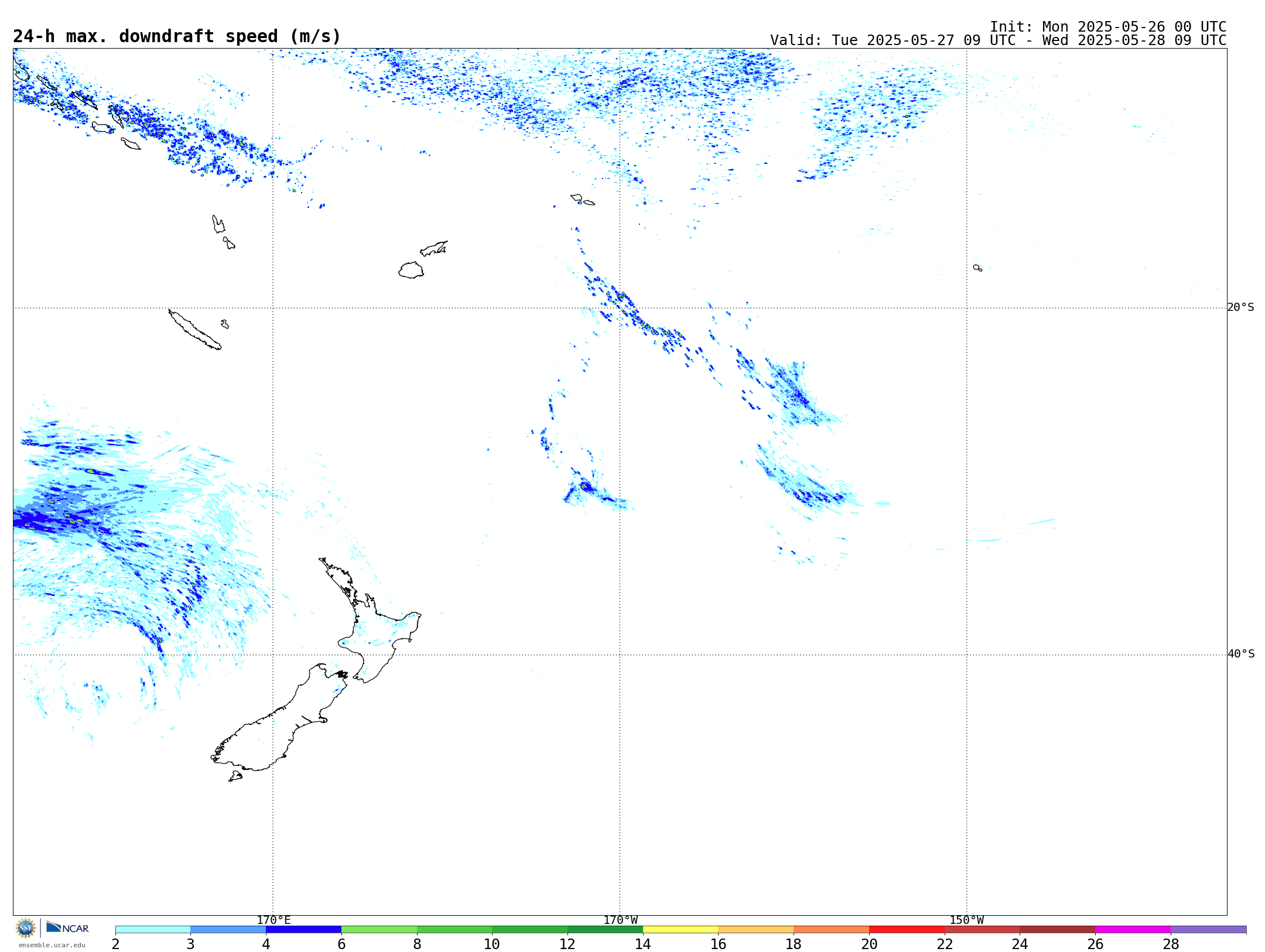1265x952 pixels.
Task: Click the NCAR logo
Action: (x=68, y=928)
